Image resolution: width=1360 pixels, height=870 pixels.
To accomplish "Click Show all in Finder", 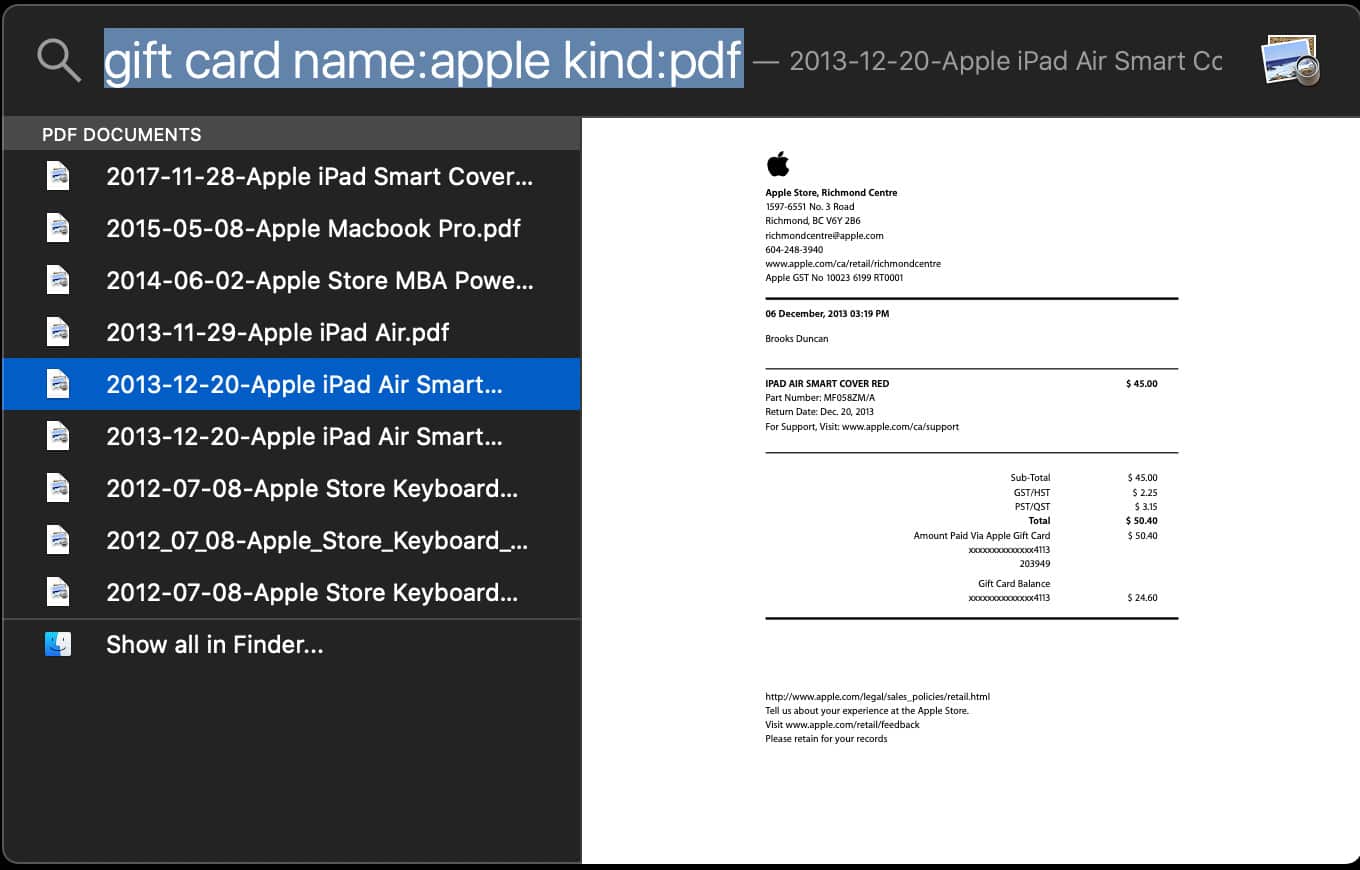I will pos(291,644).
